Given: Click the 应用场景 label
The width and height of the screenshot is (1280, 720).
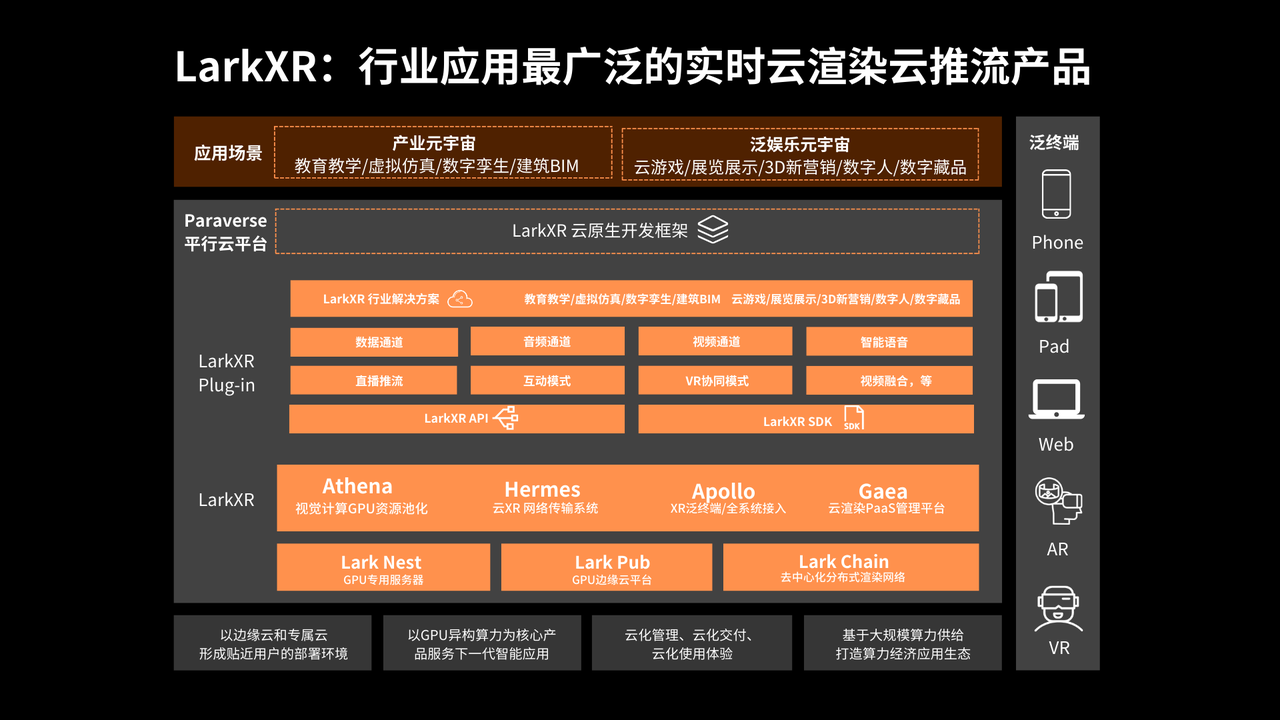Looking at the screenshot, I should 228,154.
